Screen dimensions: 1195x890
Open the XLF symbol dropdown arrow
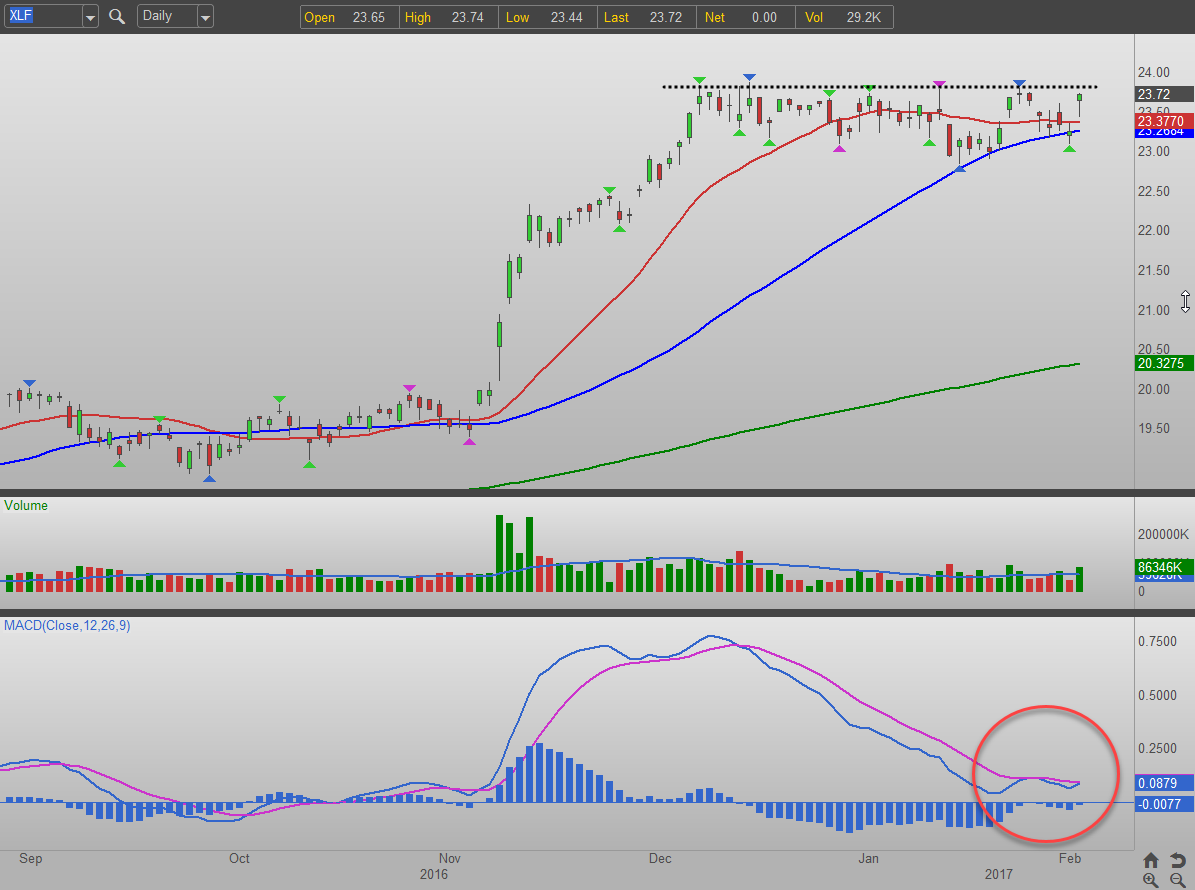[90, 17]
